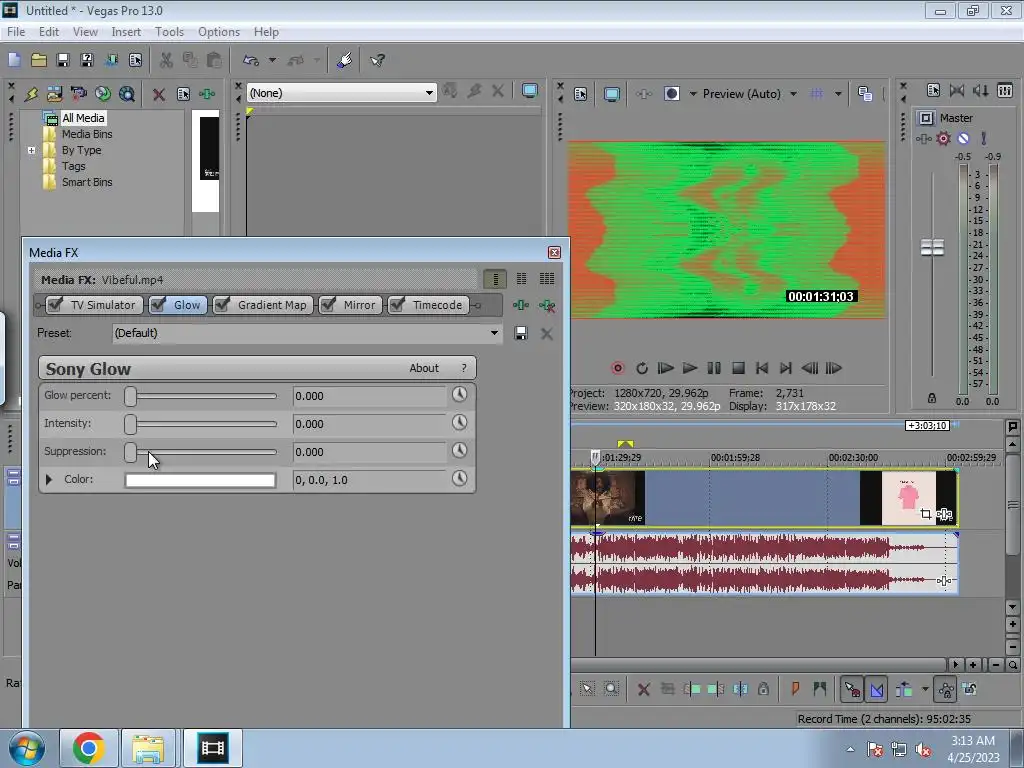Toggle loop playback
Screen dimensions: 1024x768
[641, 368]
